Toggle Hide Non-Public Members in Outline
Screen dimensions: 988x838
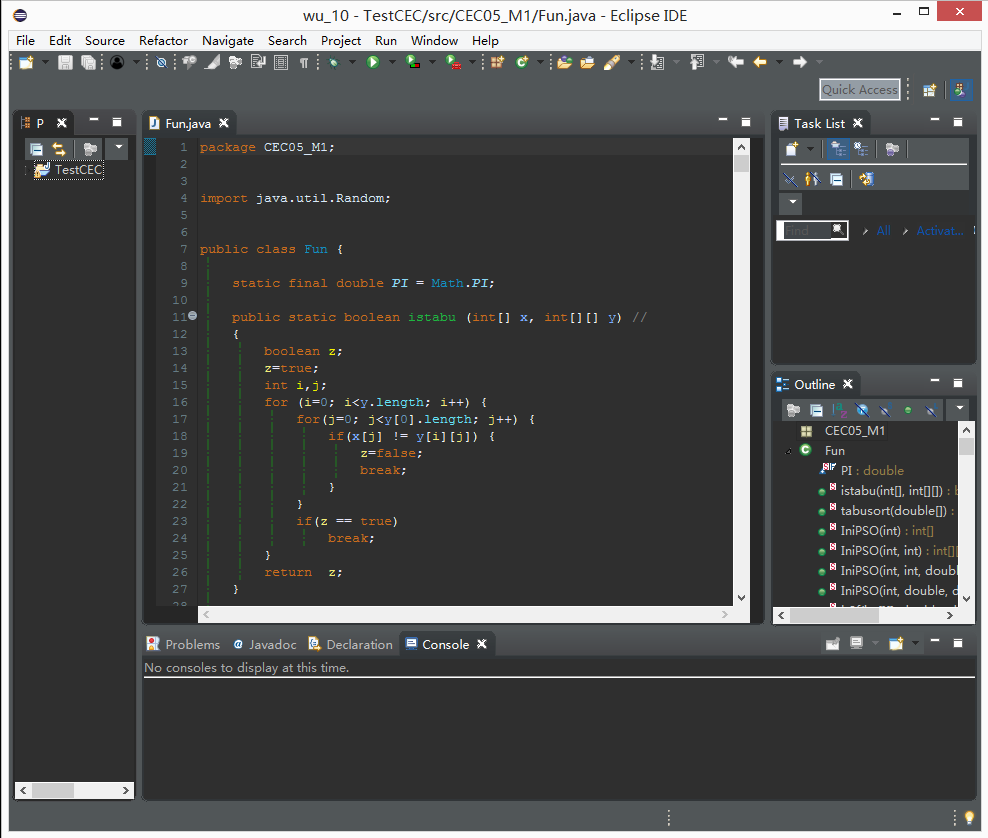coord(908,410)
